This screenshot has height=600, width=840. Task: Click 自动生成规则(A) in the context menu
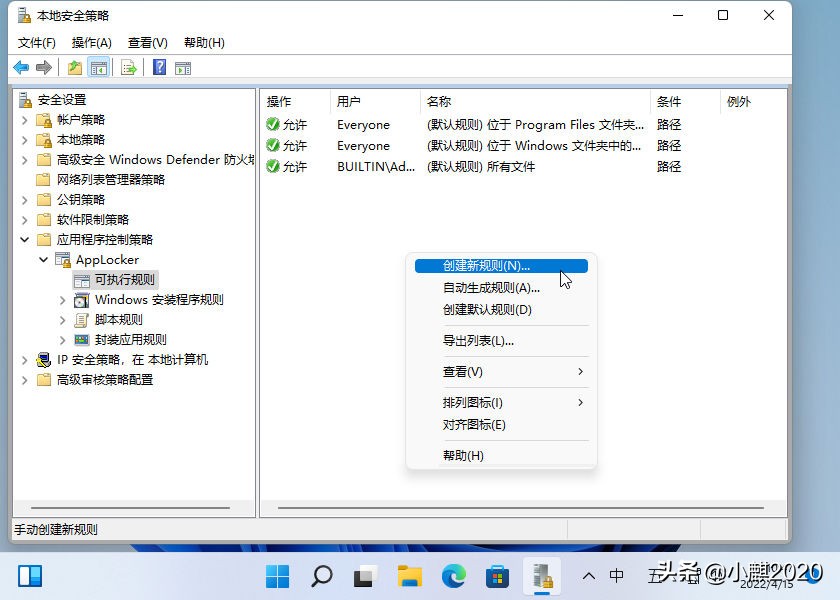pos(500,287)
